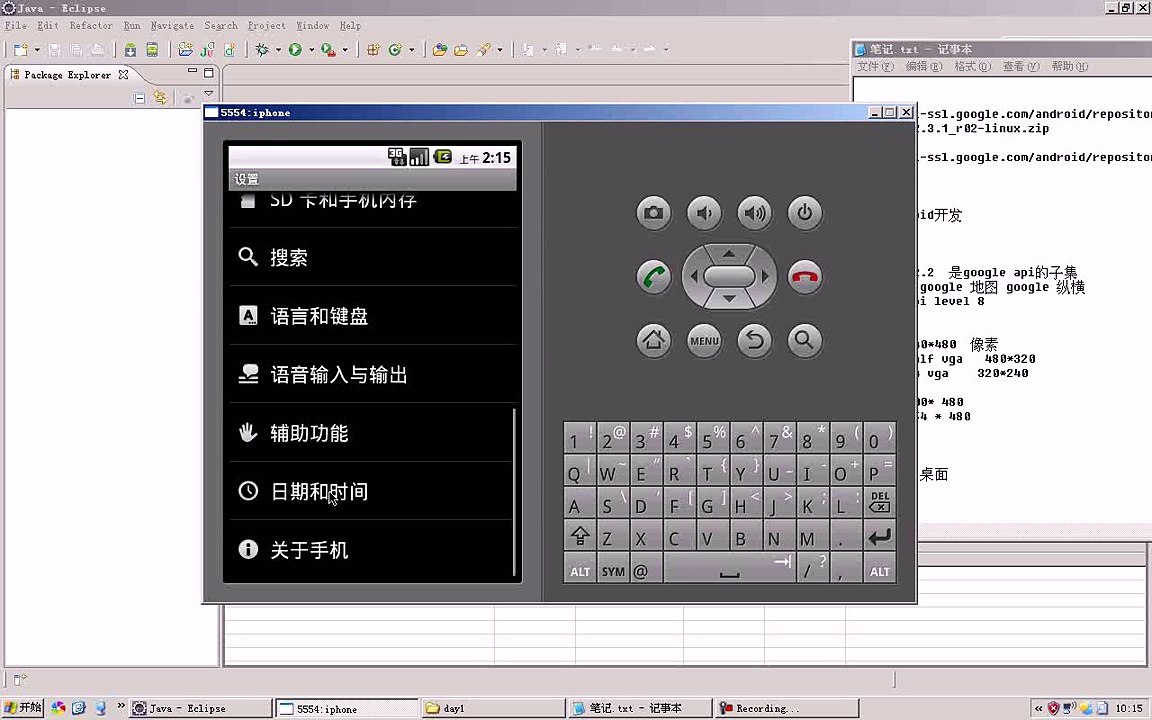Open the Eclipse Window menu
Screen dimensions: 1152x720
pyautogui.click(x=313, y=25)
